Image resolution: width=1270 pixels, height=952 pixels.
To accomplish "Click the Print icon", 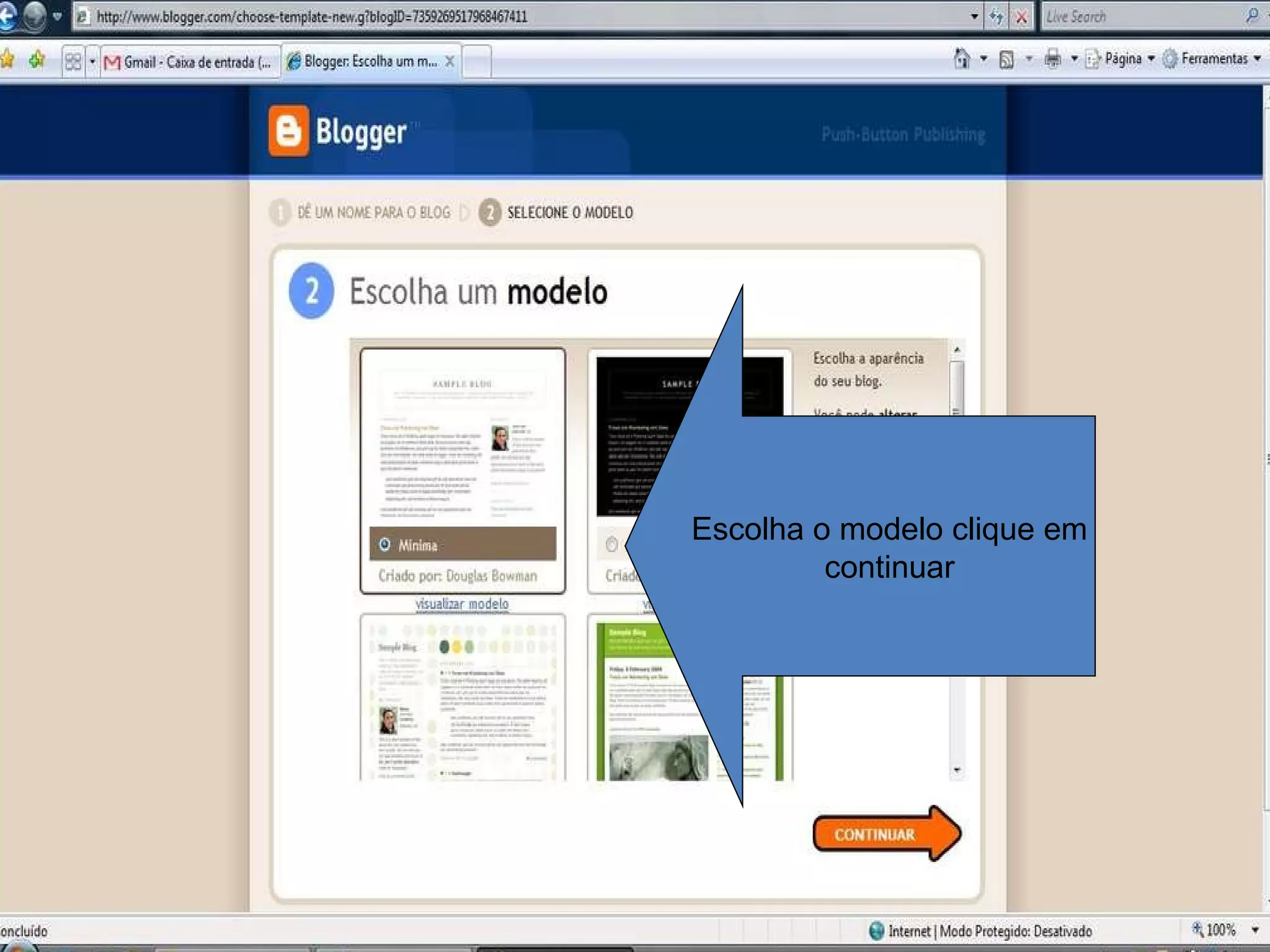I will (1052, 59).
